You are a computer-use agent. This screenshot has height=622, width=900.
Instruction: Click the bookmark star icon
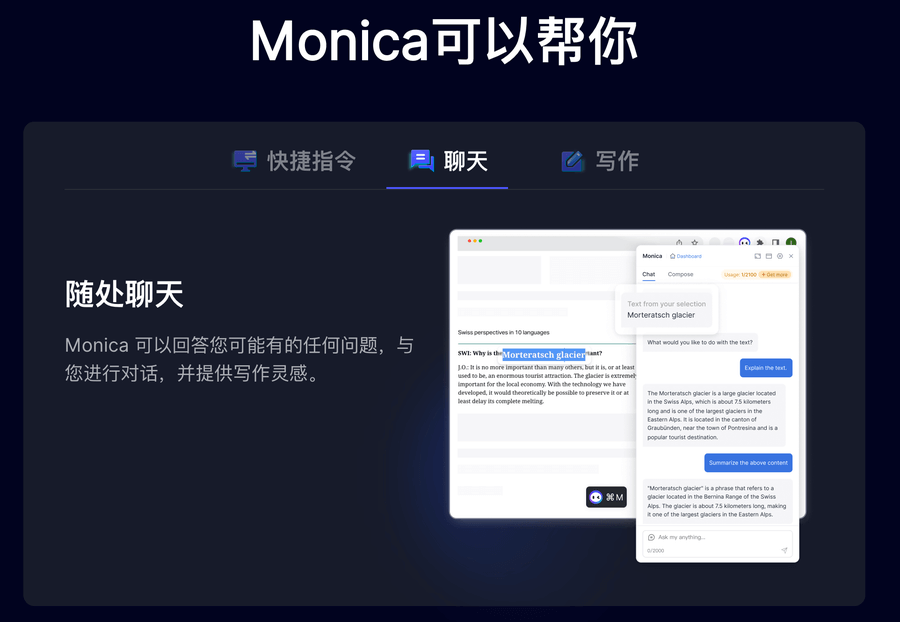pyautogui.click(x=695, y=242)
